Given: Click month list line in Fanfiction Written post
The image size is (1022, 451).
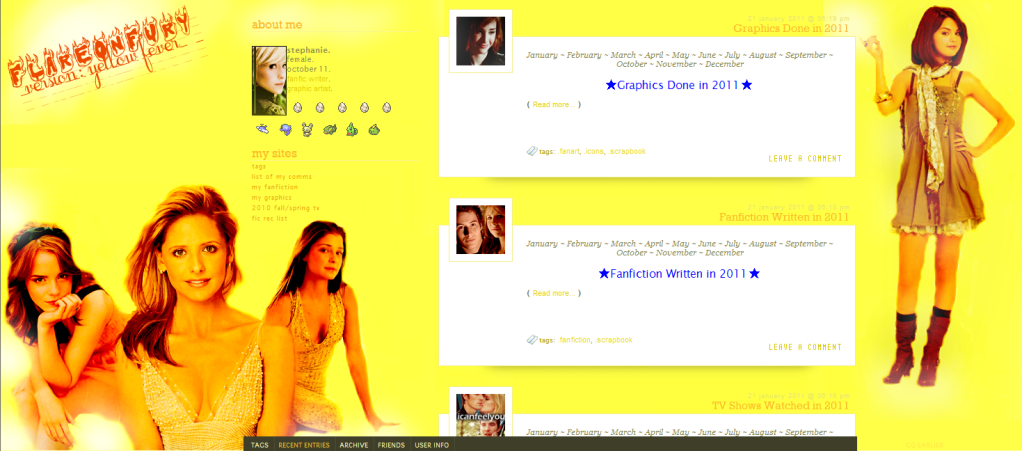Looking at the screenshot, I should pos(680,248).
